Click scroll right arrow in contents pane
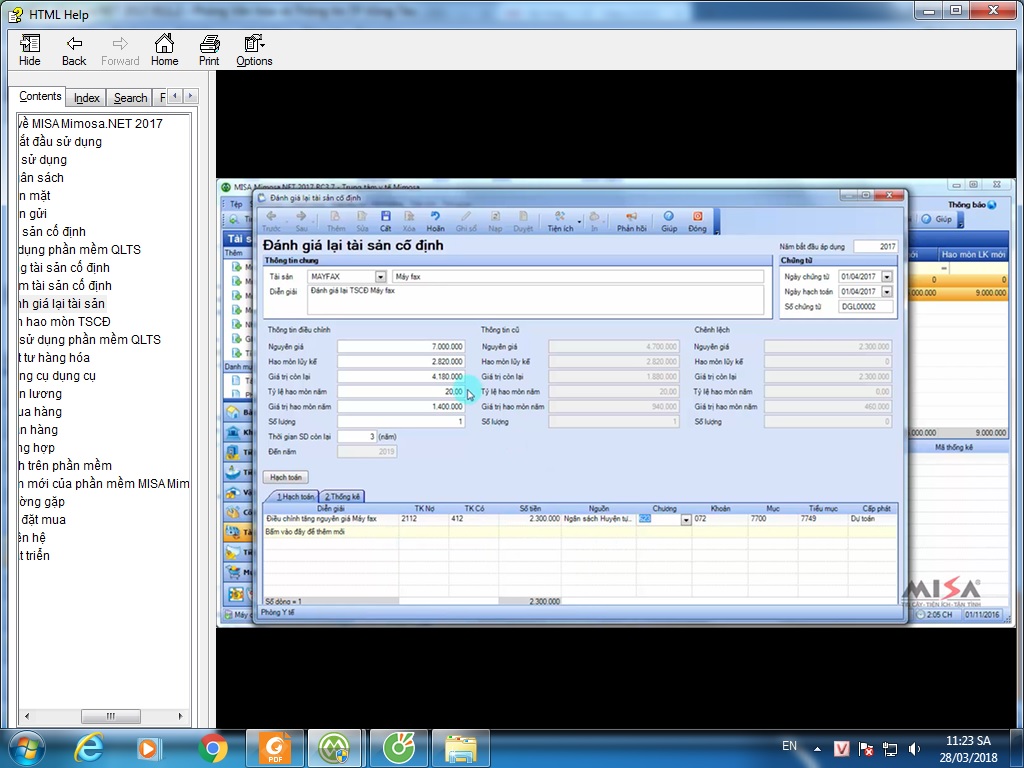 pos(180,716)
